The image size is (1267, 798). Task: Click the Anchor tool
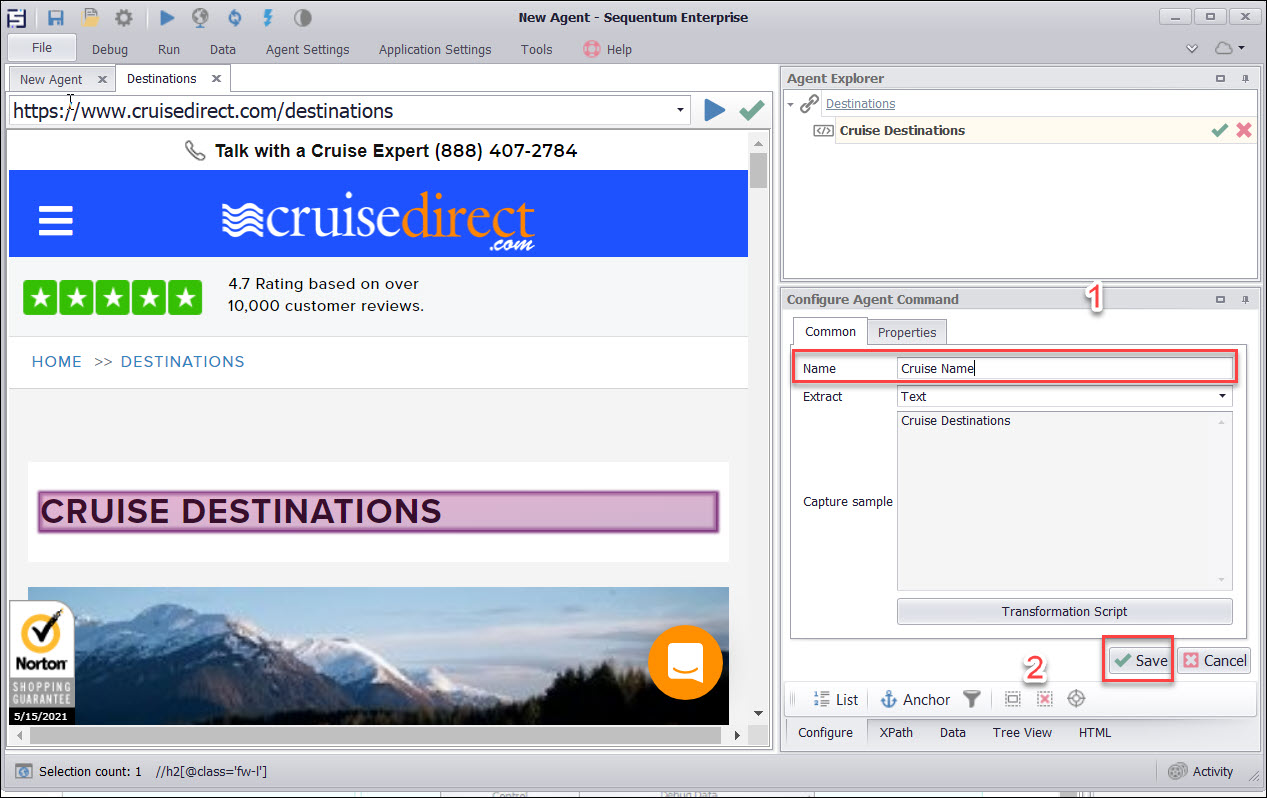[914, 699]
